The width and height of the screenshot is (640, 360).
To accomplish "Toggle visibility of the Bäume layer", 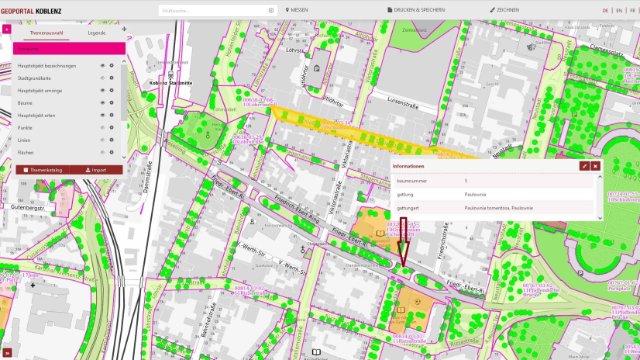I will click(x=102, y=103).
